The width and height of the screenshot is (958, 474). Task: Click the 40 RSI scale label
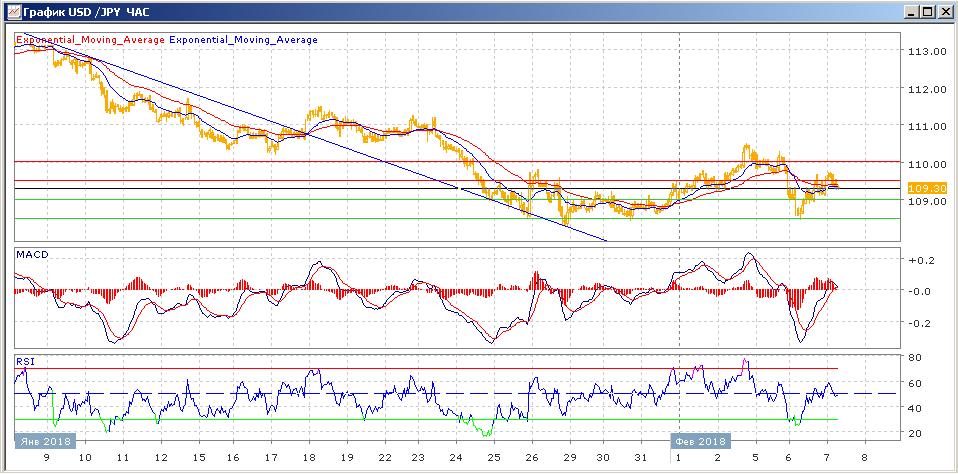(x=915, y=408)
